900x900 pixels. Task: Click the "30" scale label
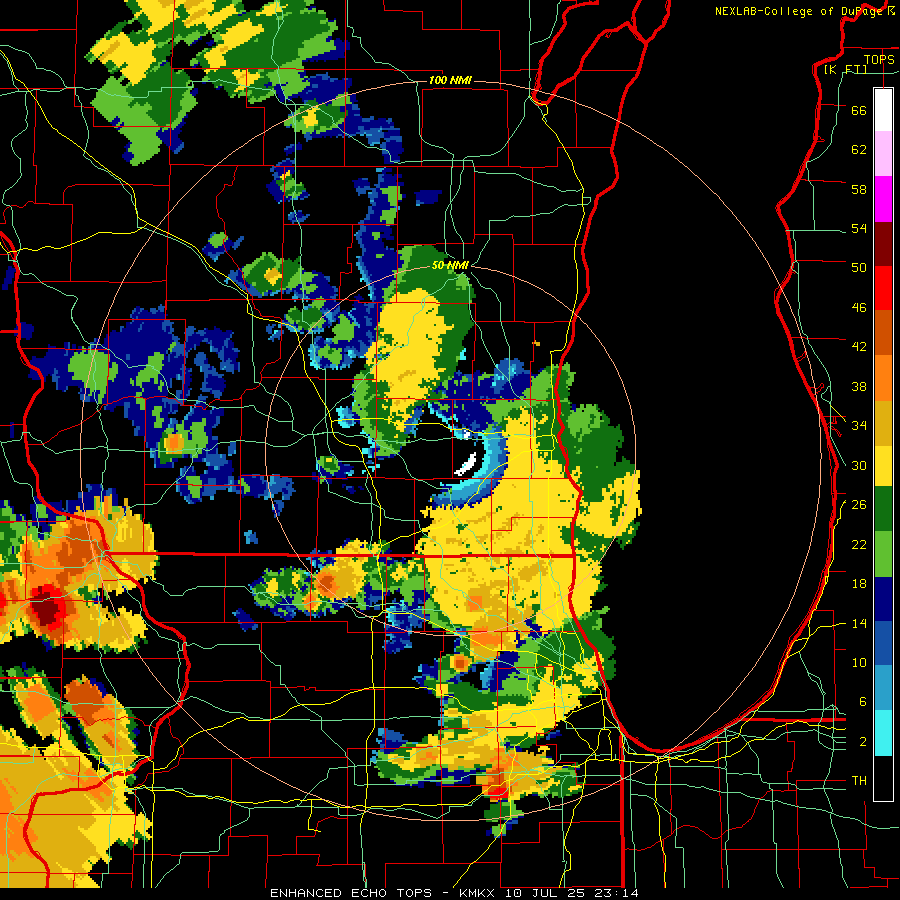pyautogui.click(x=859, y=465)
